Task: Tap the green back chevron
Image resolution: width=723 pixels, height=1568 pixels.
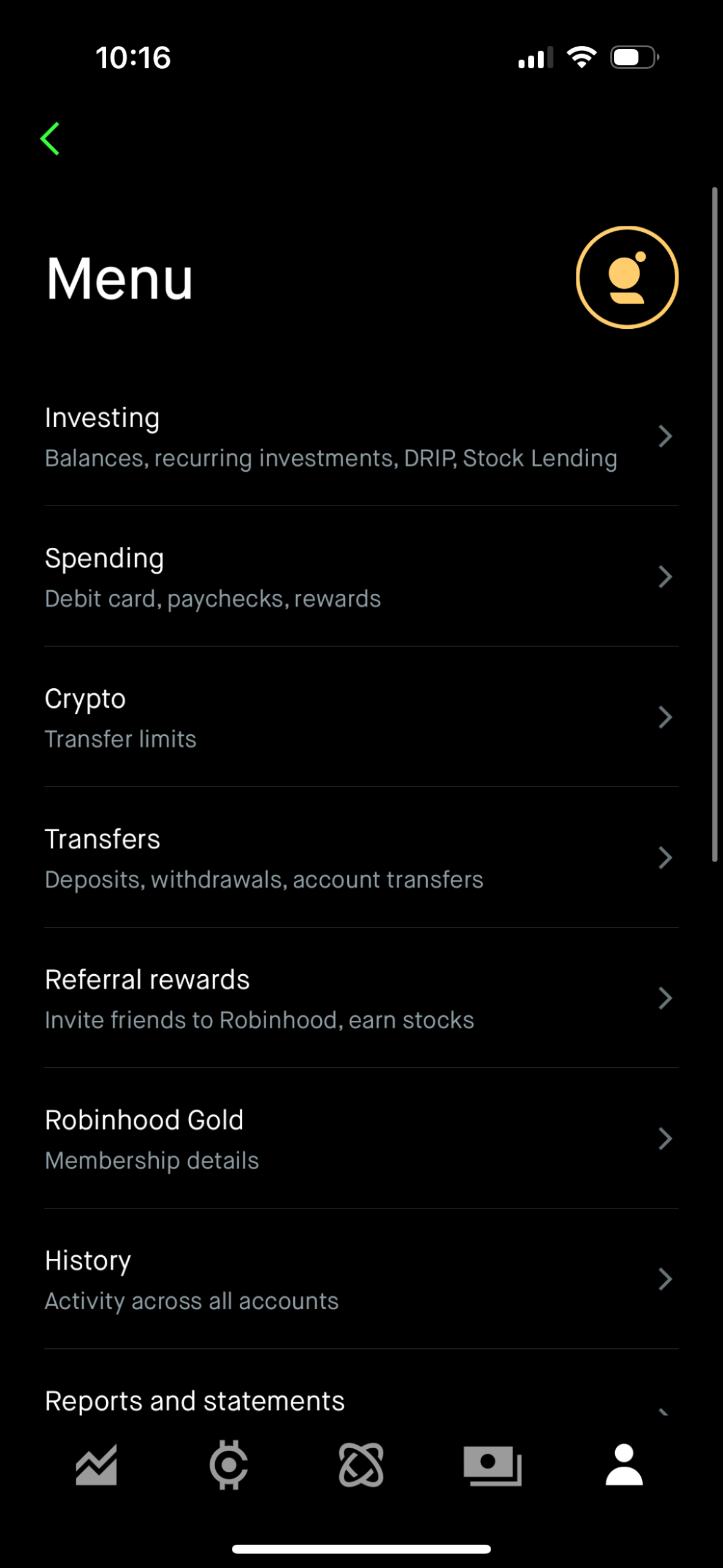Action: [x=53, y=137]
